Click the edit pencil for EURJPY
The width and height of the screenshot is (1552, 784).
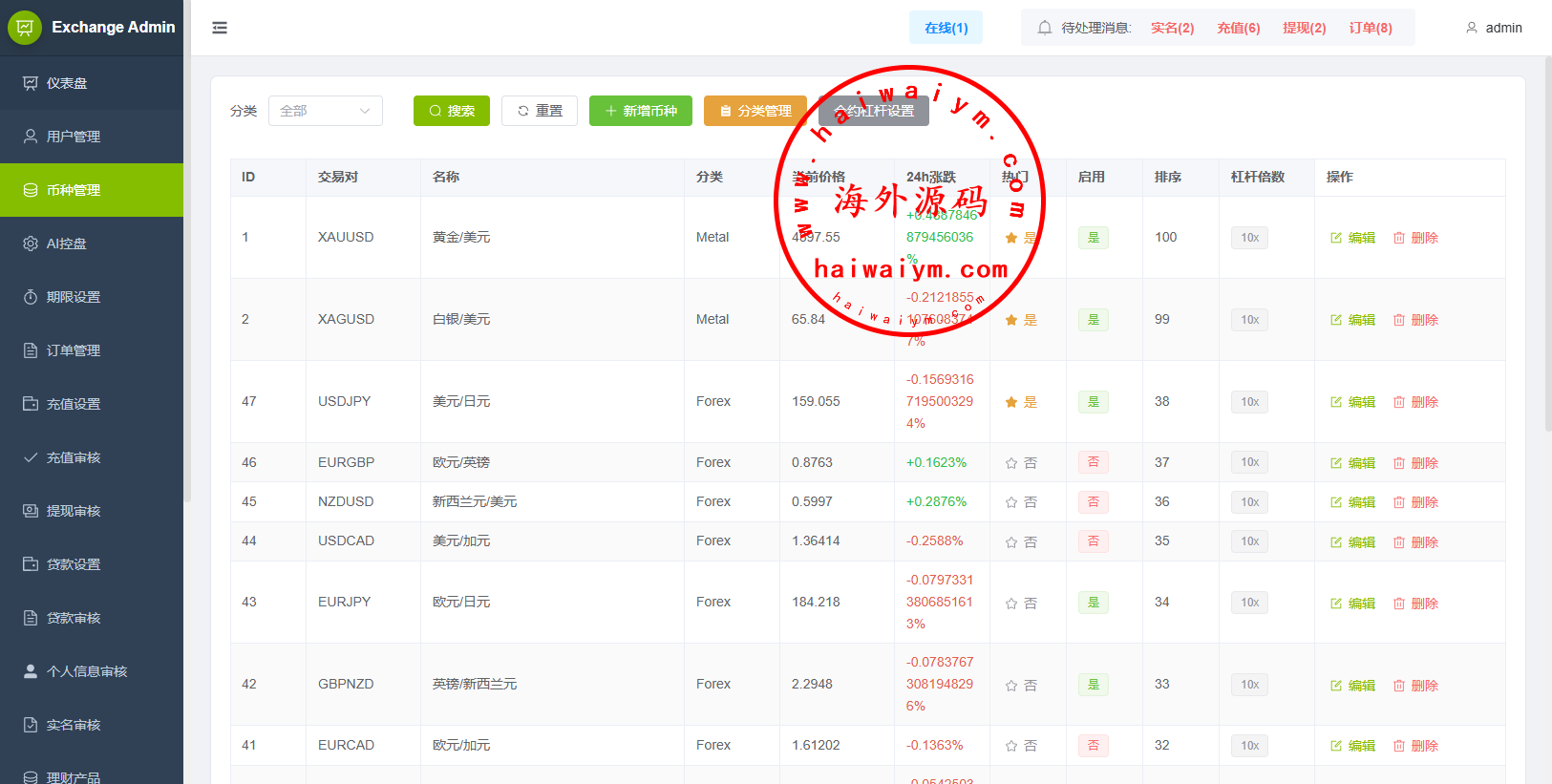pos(1336,604)
